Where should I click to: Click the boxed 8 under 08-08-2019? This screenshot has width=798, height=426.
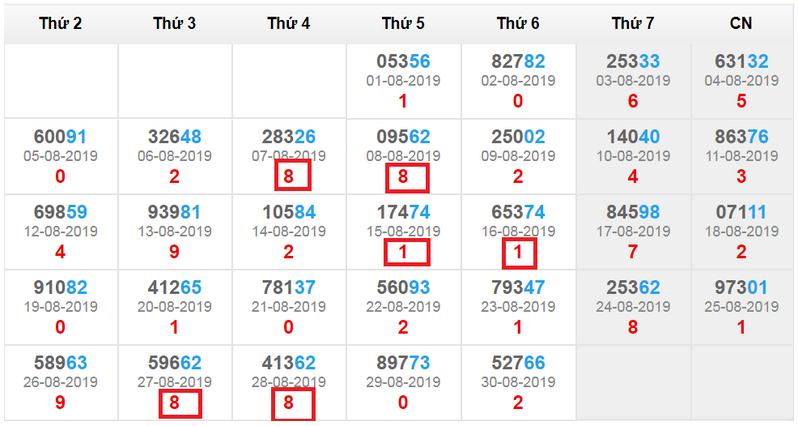pos(407,178)
